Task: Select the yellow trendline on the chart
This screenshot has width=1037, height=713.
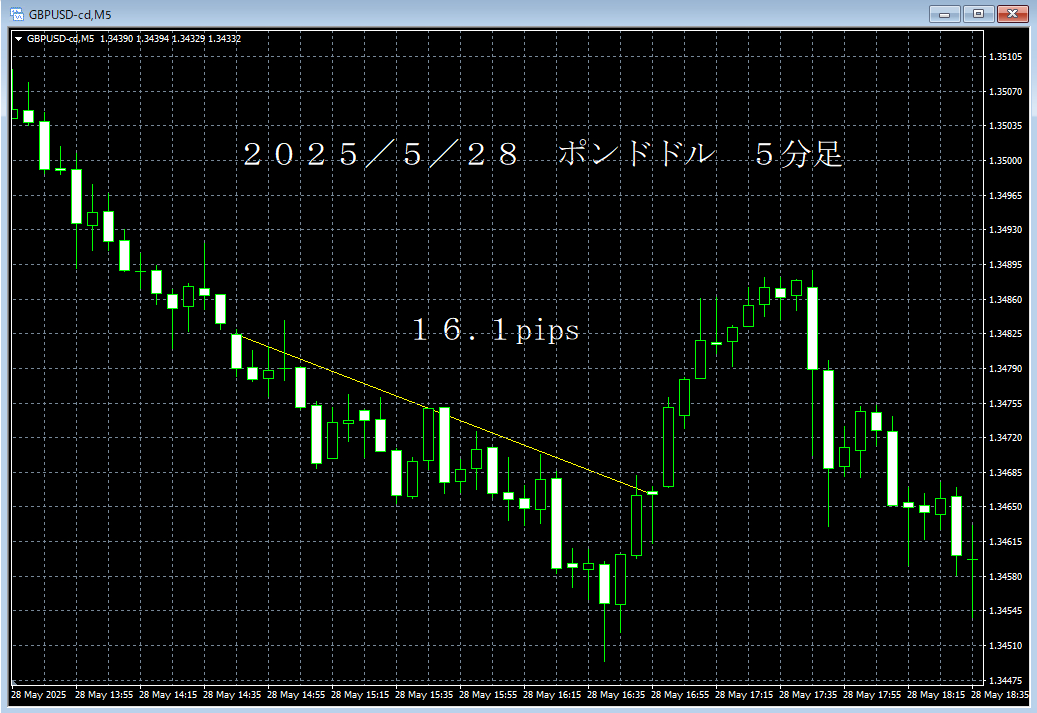Action: pyautogui.click(x=443, y=413)
